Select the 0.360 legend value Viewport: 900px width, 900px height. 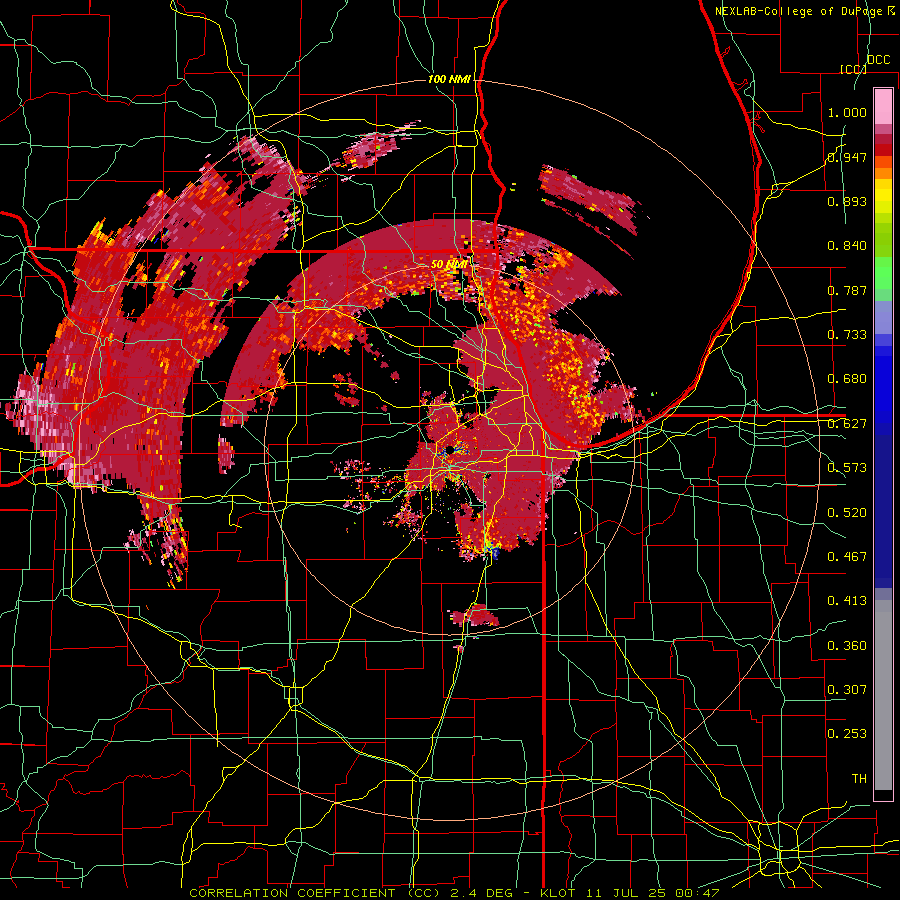[847, 646]
